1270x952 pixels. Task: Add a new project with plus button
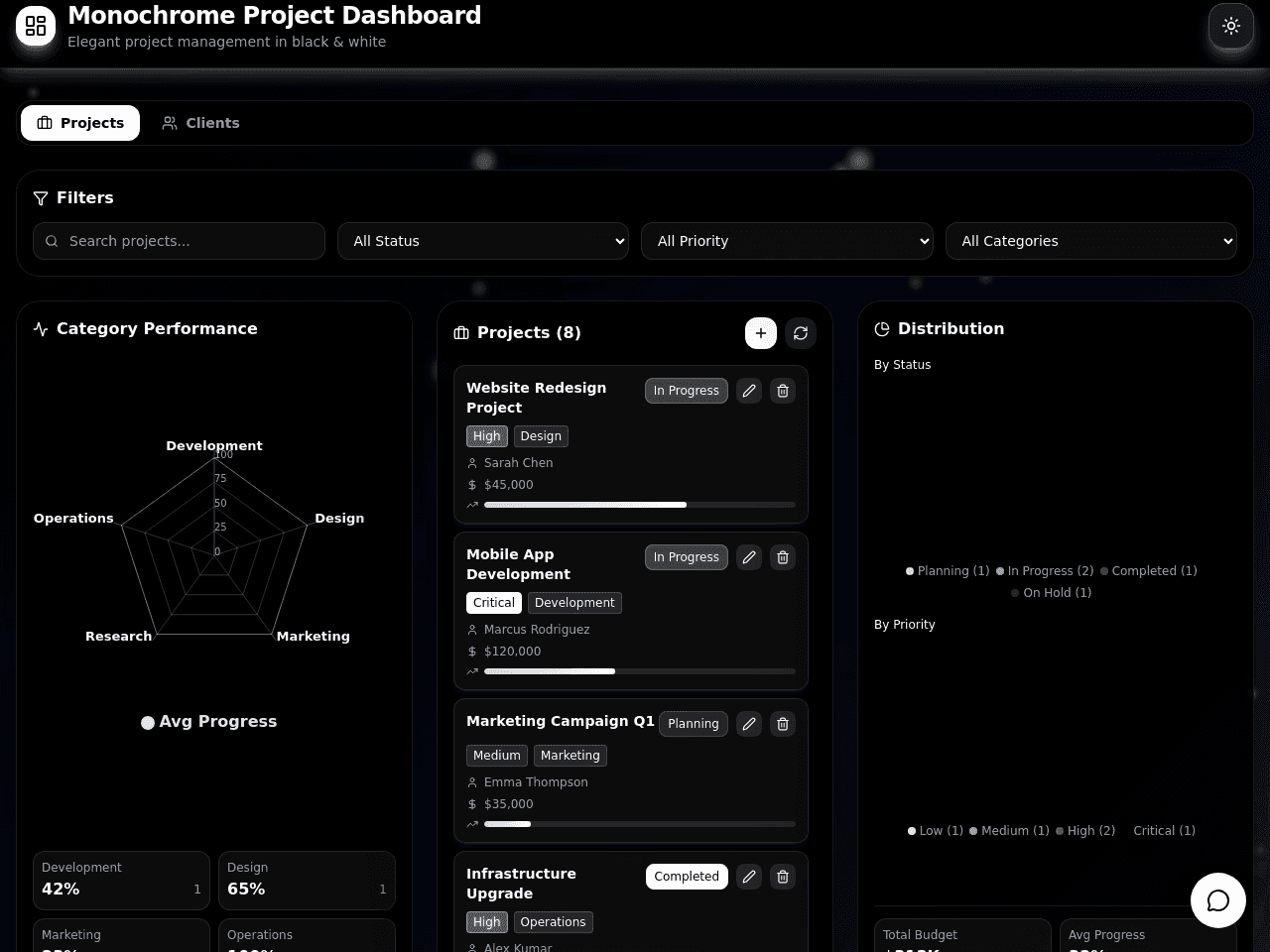761,333
